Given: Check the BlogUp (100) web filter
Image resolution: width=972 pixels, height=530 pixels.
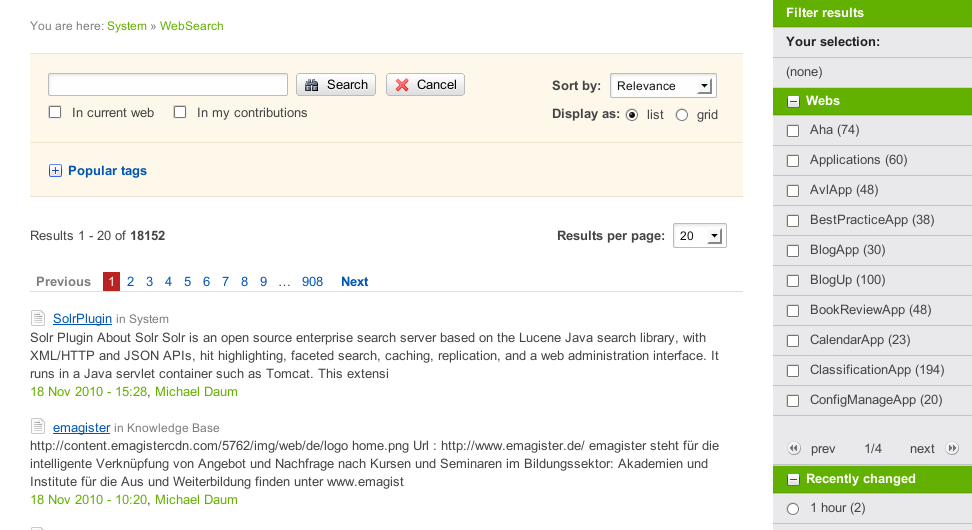Looking at the screenshot, I should [x=793, y=280].
